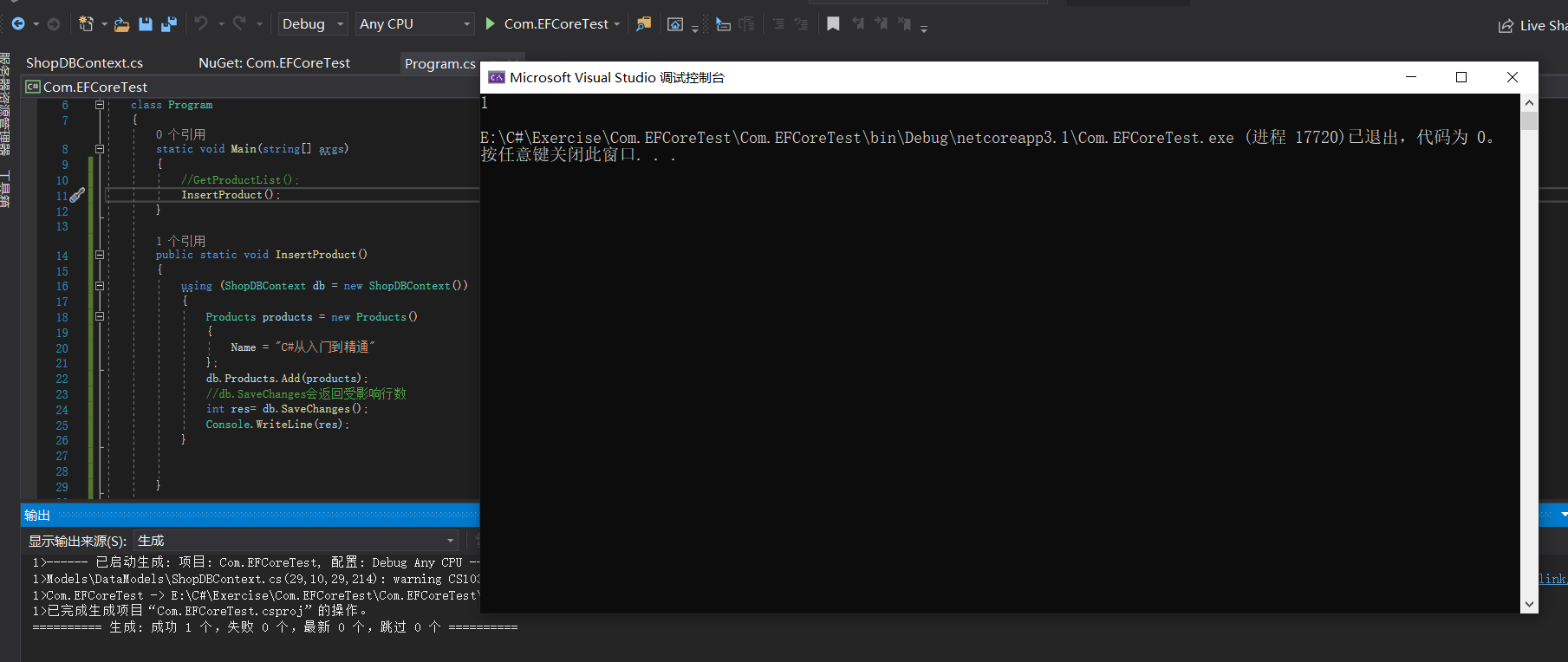This screenshot has height=662, width=1568.
Task: Click the disabled step icon beside next statement
Action: (x=746, y=24)
